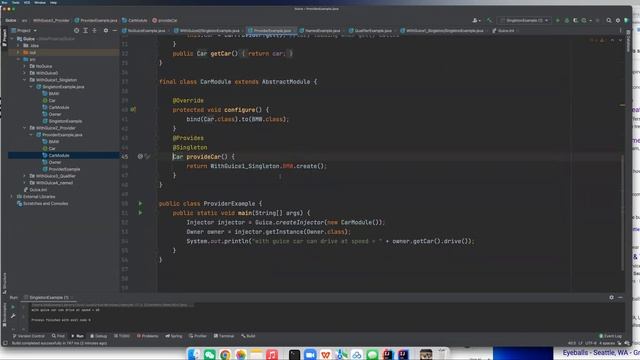Click the override gutter icon beside configure()

133,109
